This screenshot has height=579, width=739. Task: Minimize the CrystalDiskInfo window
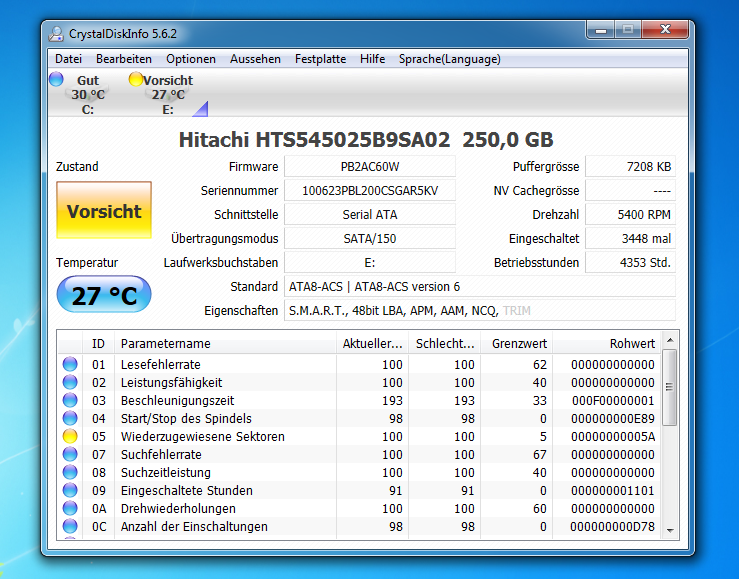[601, 31]
